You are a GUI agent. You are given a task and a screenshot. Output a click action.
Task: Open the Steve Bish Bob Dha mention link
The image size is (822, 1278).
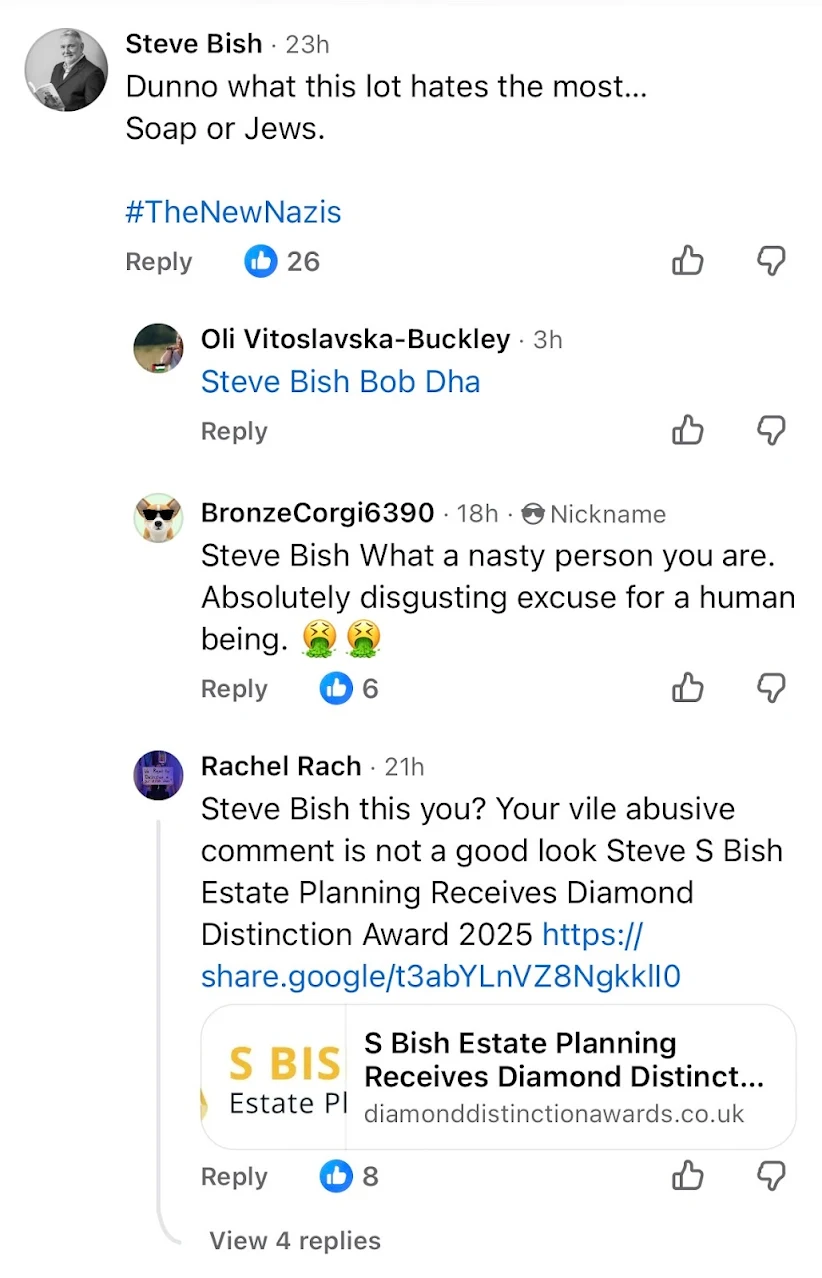click(x=340, y=381)
